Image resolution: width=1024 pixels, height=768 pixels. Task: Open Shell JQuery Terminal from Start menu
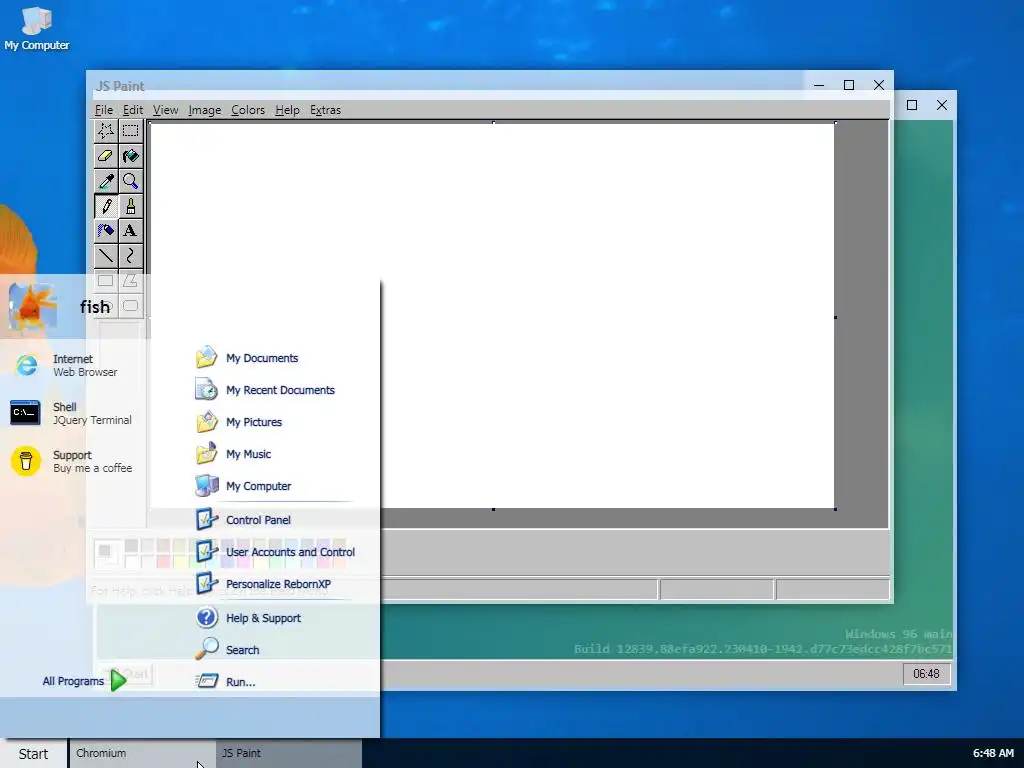pyautogui.click(x=72, y=413)
